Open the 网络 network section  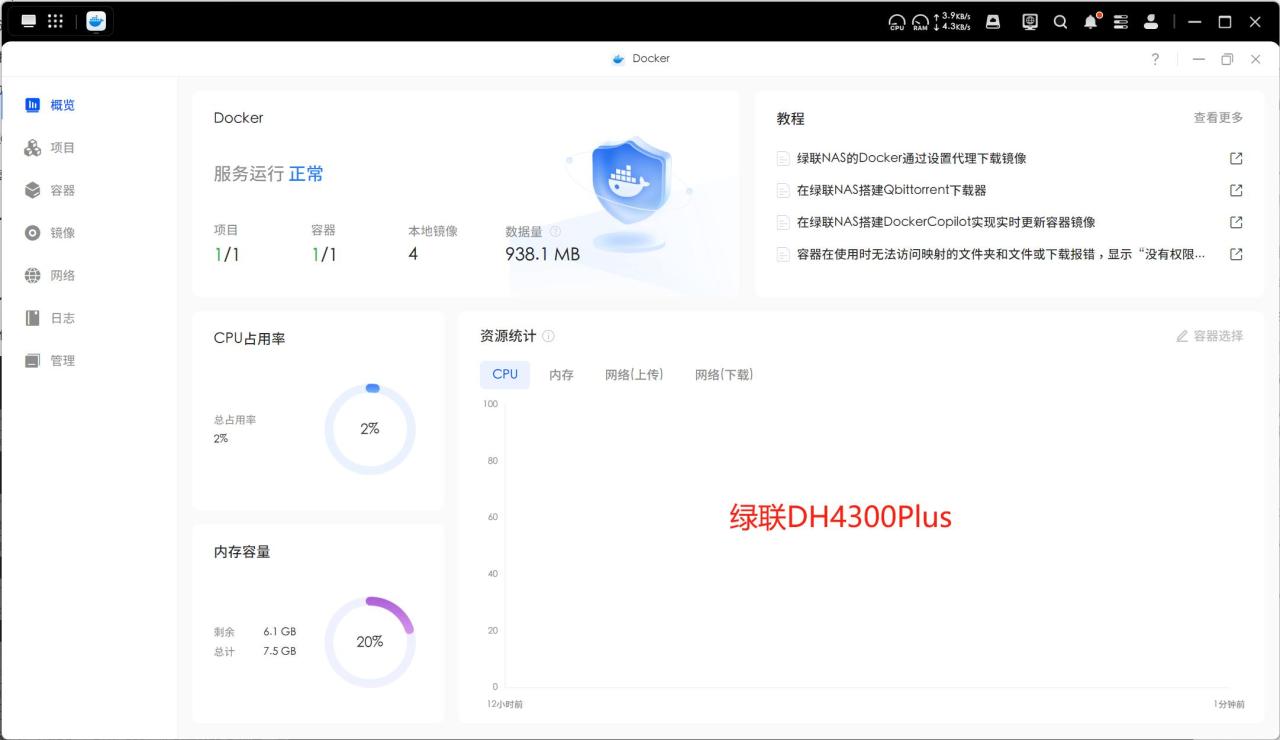(50, 275)
